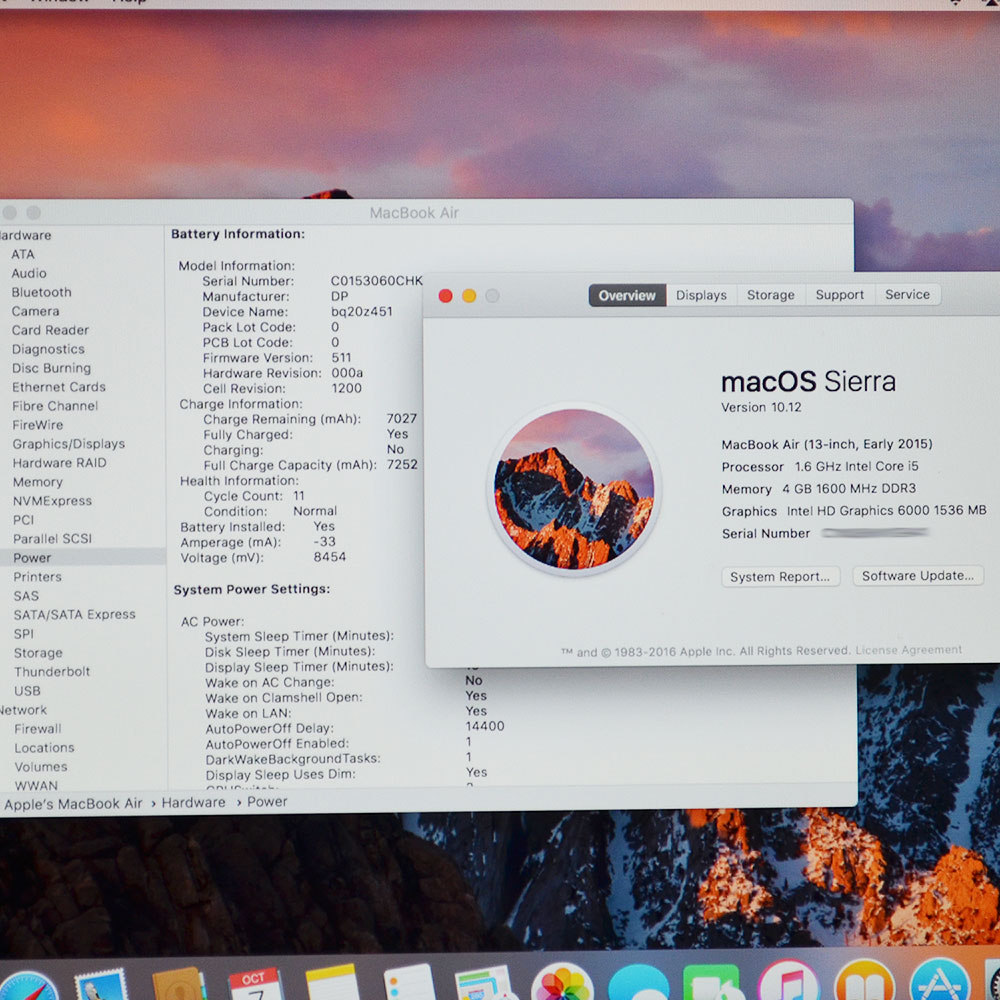Select Disc Burning in the sidebar

click(x=52, y=368)
